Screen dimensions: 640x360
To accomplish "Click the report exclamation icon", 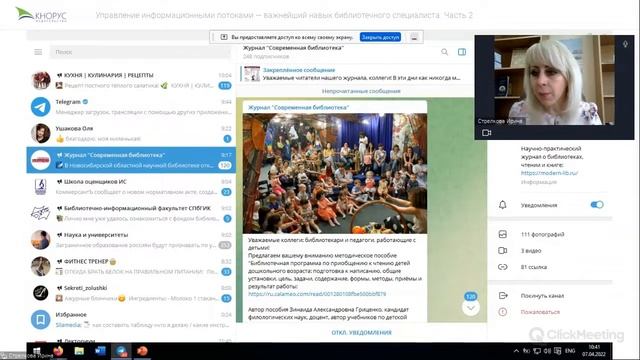I will (x=502, y=312).
